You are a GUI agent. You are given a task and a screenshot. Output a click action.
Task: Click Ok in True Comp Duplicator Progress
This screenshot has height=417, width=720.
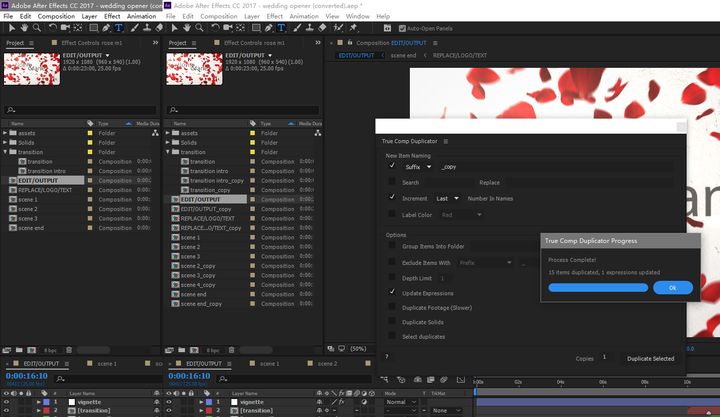(x=673, y=287)
